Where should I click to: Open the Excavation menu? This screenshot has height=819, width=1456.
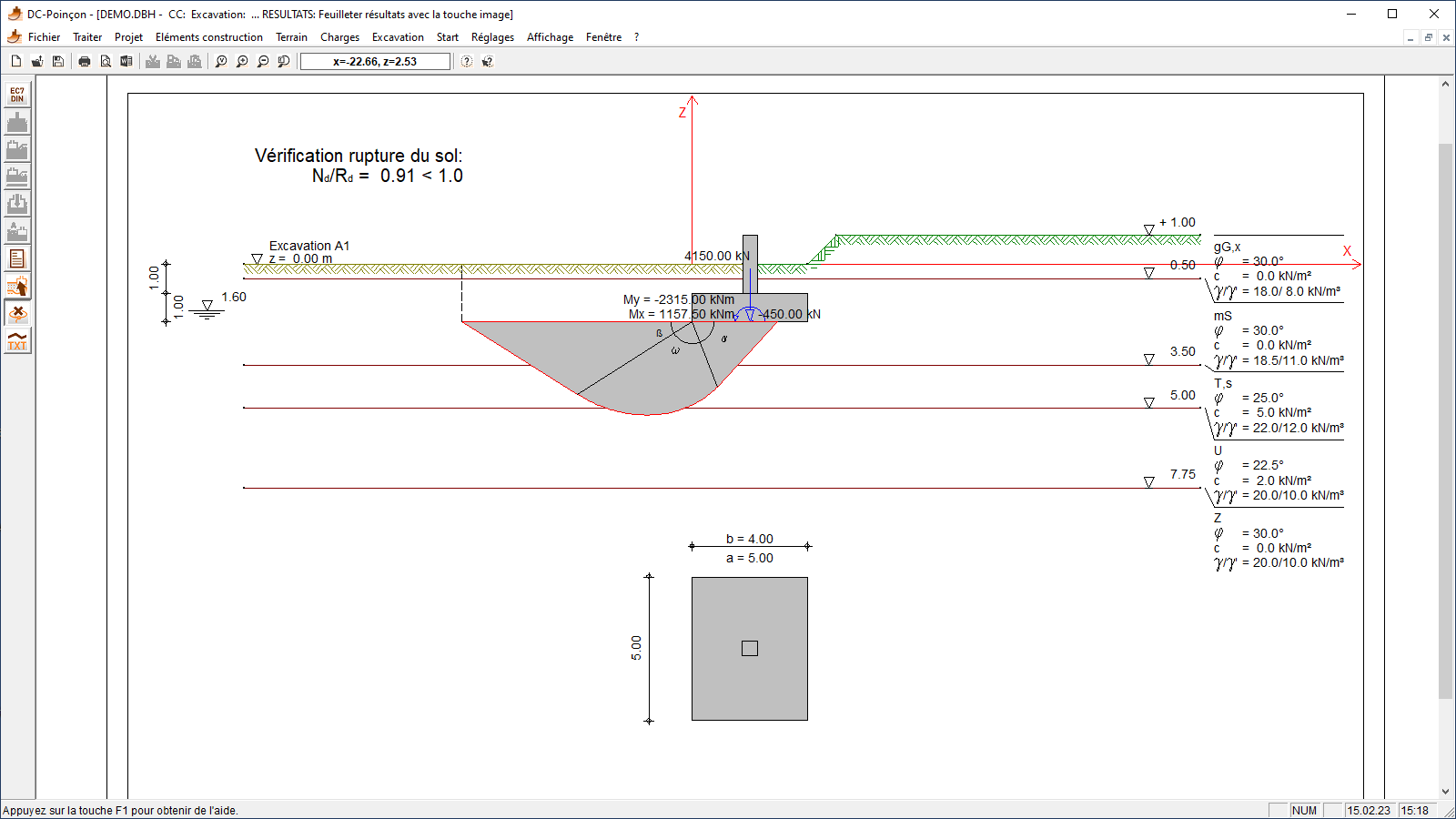coord(398,37)
